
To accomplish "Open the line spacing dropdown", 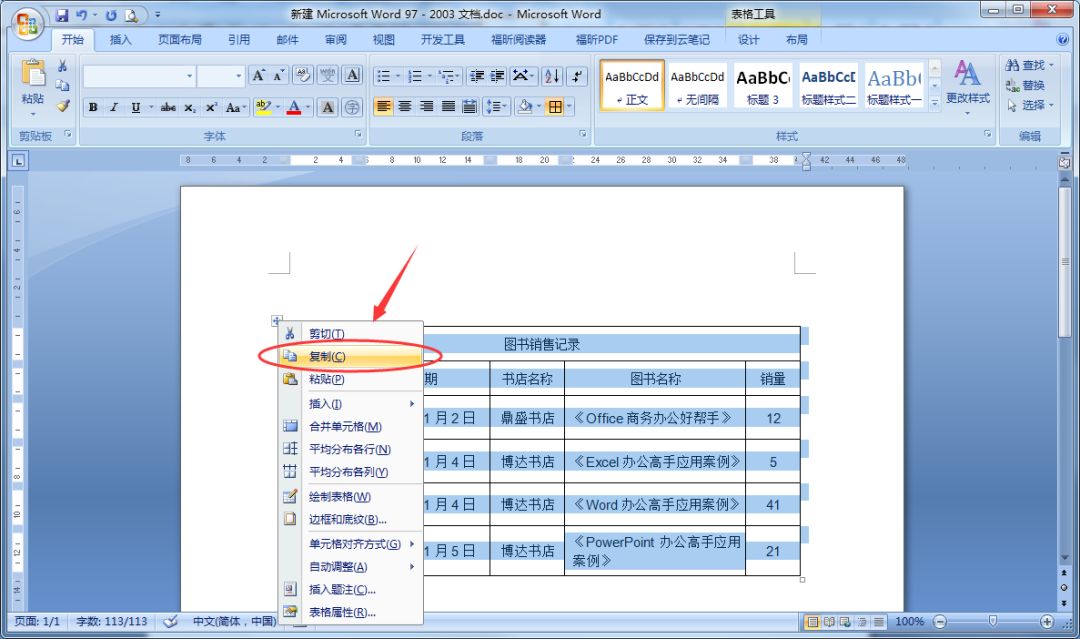I will click(x=496, y=106).
